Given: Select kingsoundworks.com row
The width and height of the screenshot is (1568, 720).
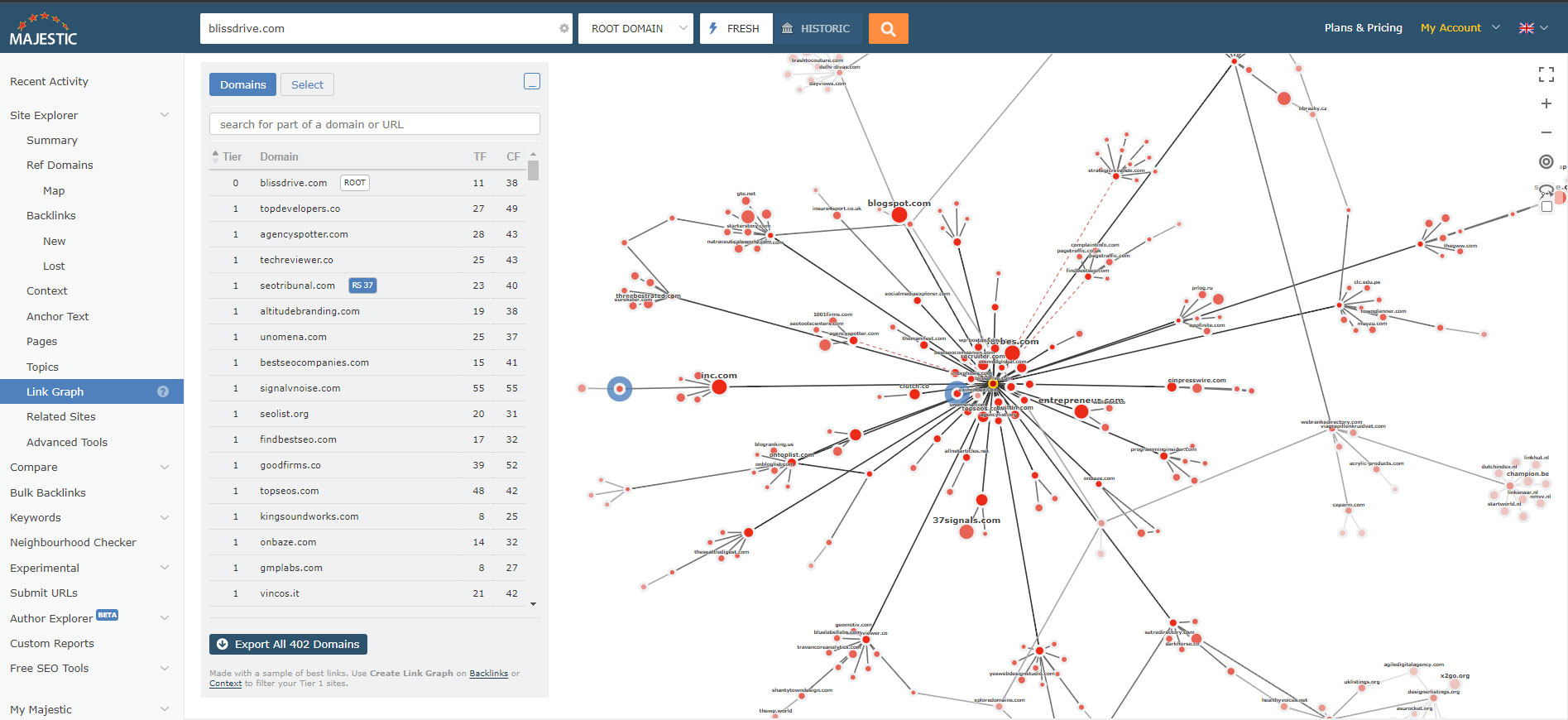Looking at the screenshot, I should click(x=368, y=516).
